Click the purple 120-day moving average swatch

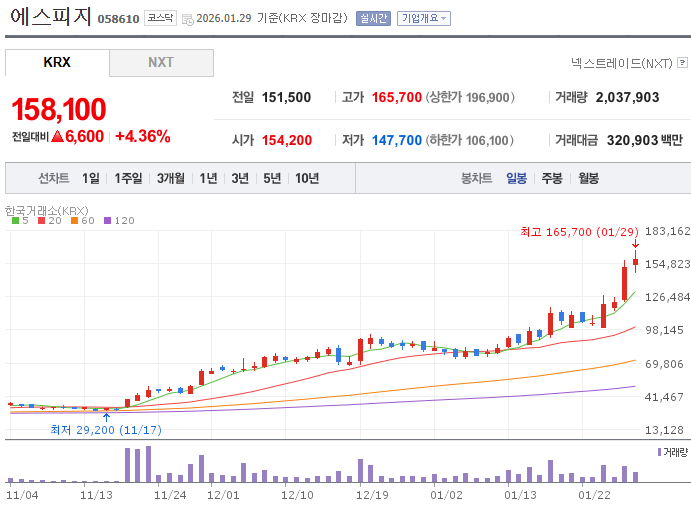[x=108, y=220]
